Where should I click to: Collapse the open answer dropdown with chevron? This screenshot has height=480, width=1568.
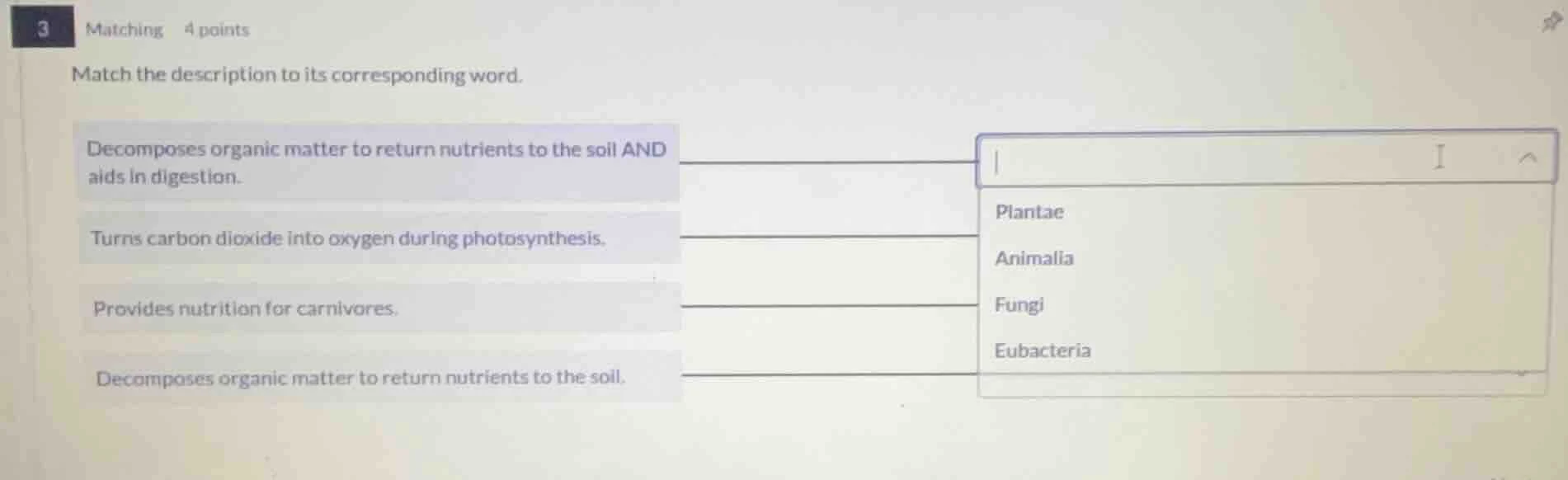click(x=1528, y=157)
